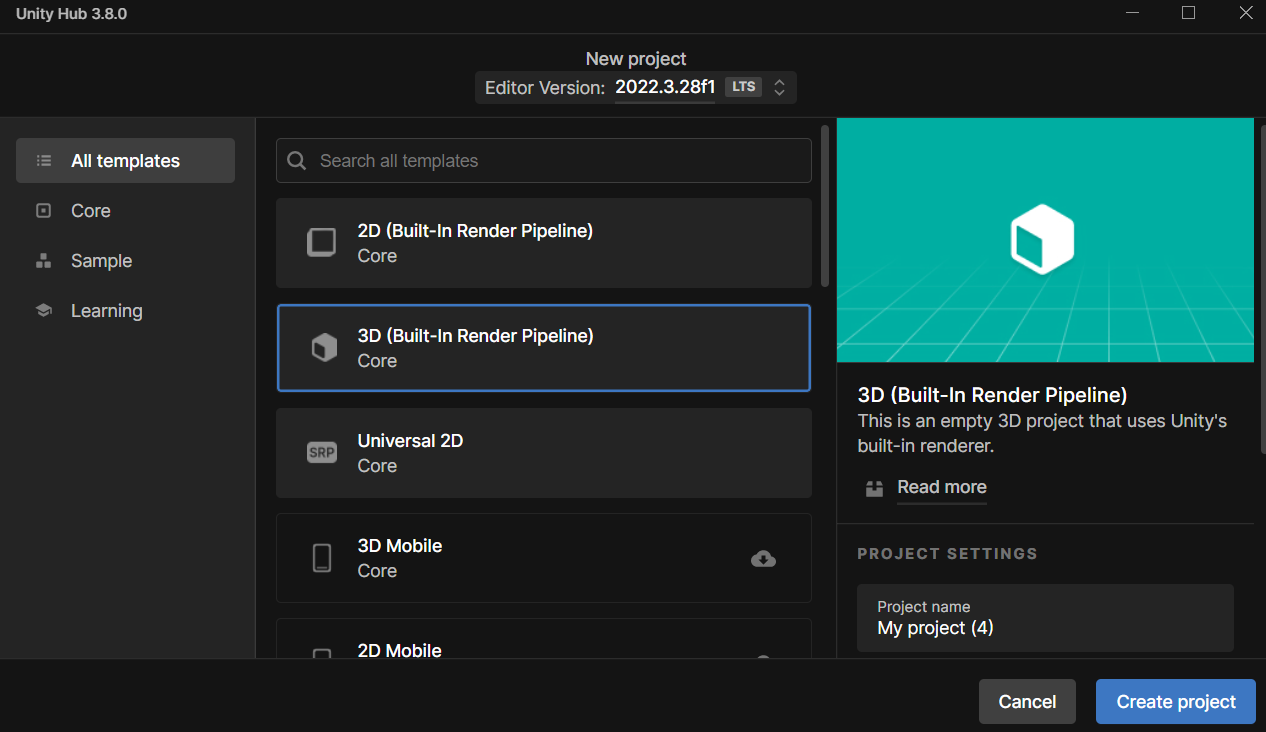Viewport: 1266px width, 732px height.
Task: Click the All templates list icon
Action: pos(43,161)
